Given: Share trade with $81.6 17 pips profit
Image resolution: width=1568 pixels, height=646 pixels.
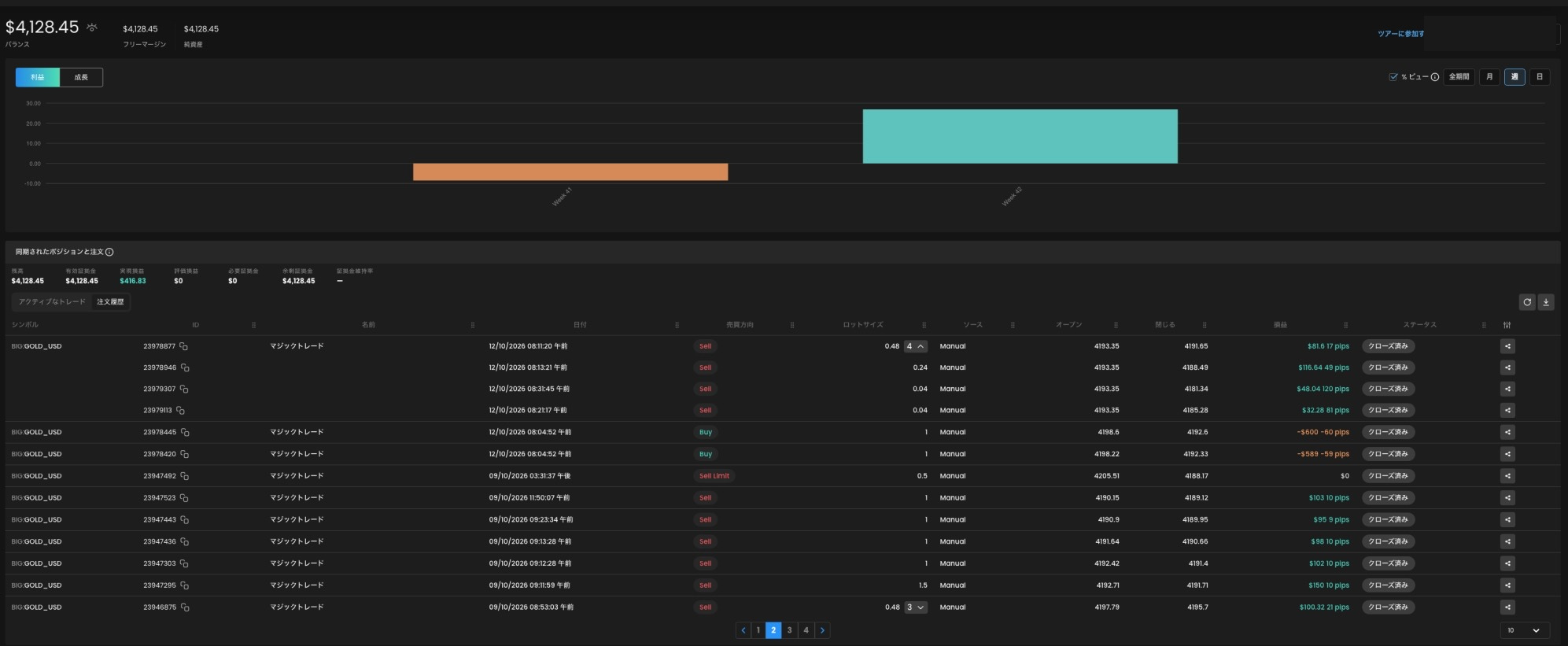Looking at the screenshot, I should 1507,346.
